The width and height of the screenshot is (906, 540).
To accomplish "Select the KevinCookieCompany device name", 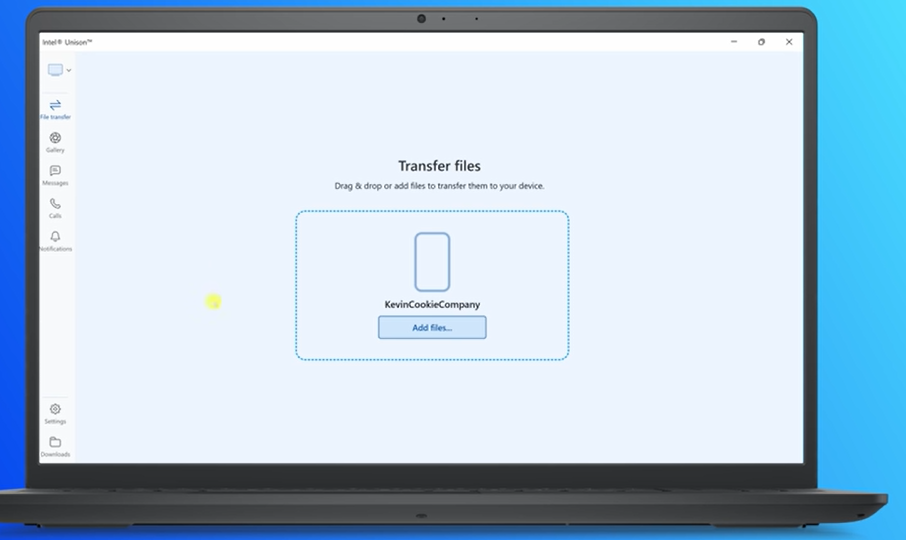I will [432, 304].
